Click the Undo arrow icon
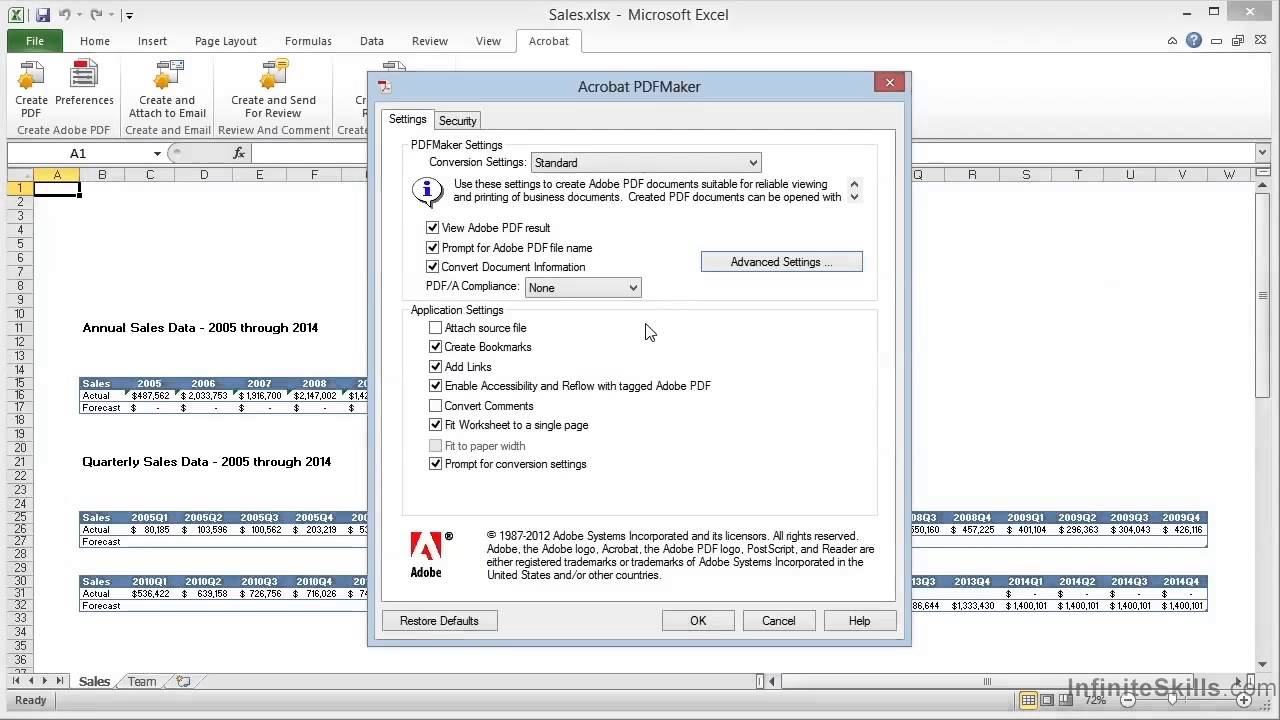This screenshot has width=1280, height=720. click(x=64, y=15)
